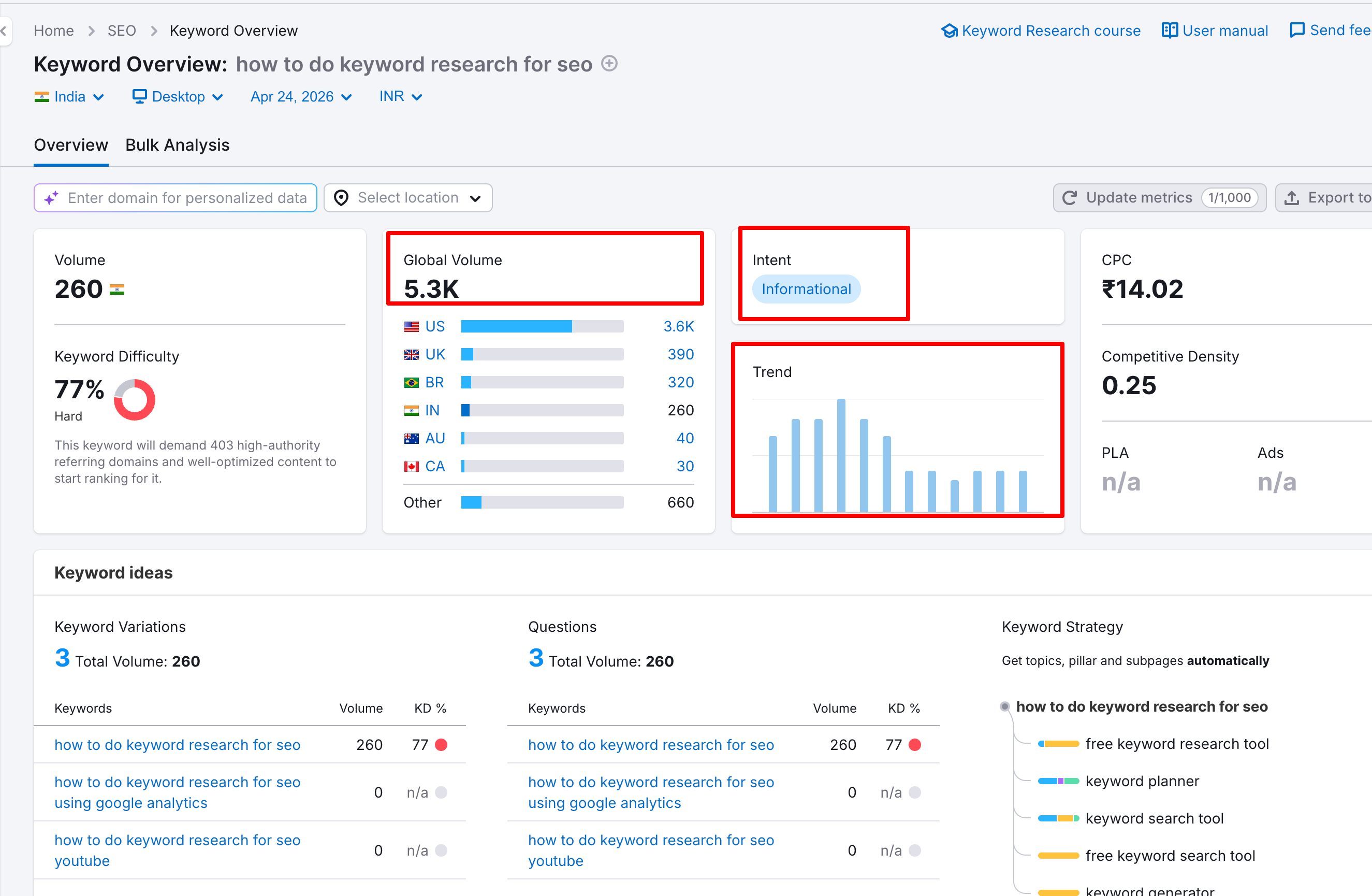This screenshot has width=1372, height=896.
Task: Click the India flag next to Volume
Action: pyautogui.click(x=118, y=289)
